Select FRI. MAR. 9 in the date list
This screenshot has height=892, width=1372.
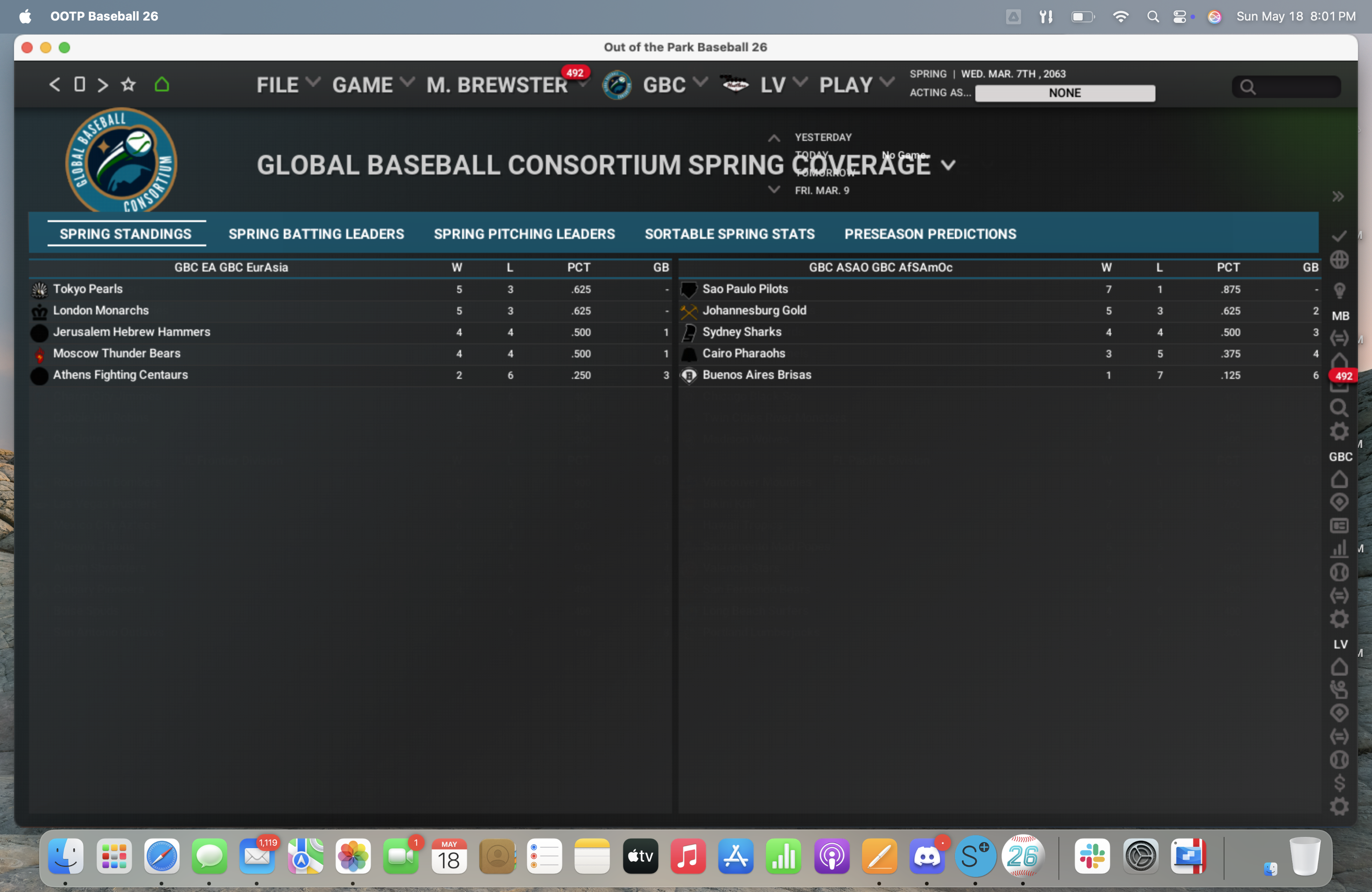821,190
